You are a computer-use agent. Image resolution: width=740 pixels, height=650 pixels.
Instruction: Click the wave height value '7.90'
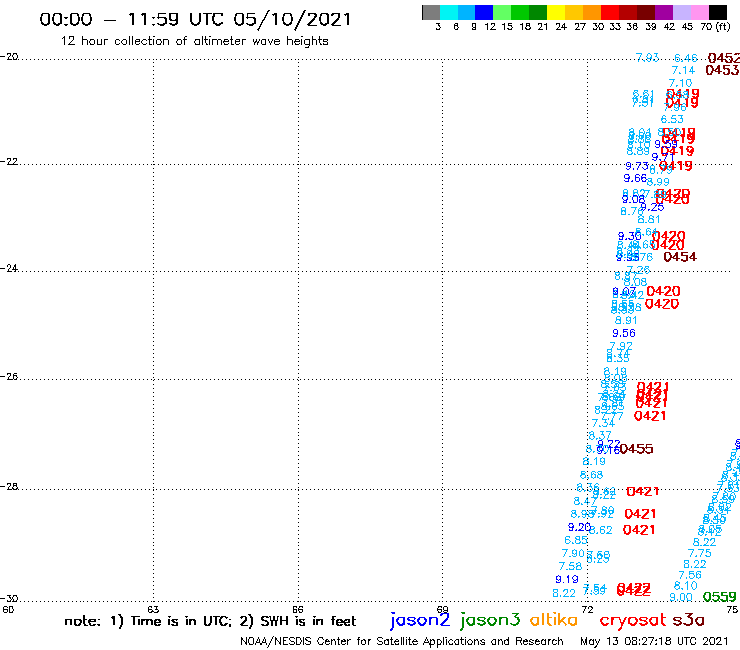(573, 553)
